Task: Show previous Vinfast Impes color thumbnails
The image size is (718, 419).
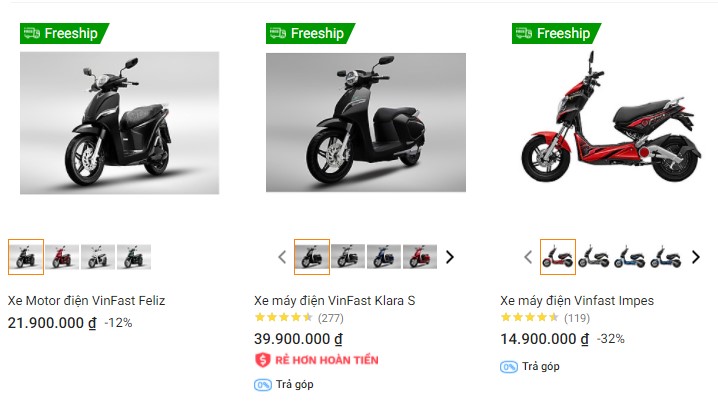Action: [528, 257]
